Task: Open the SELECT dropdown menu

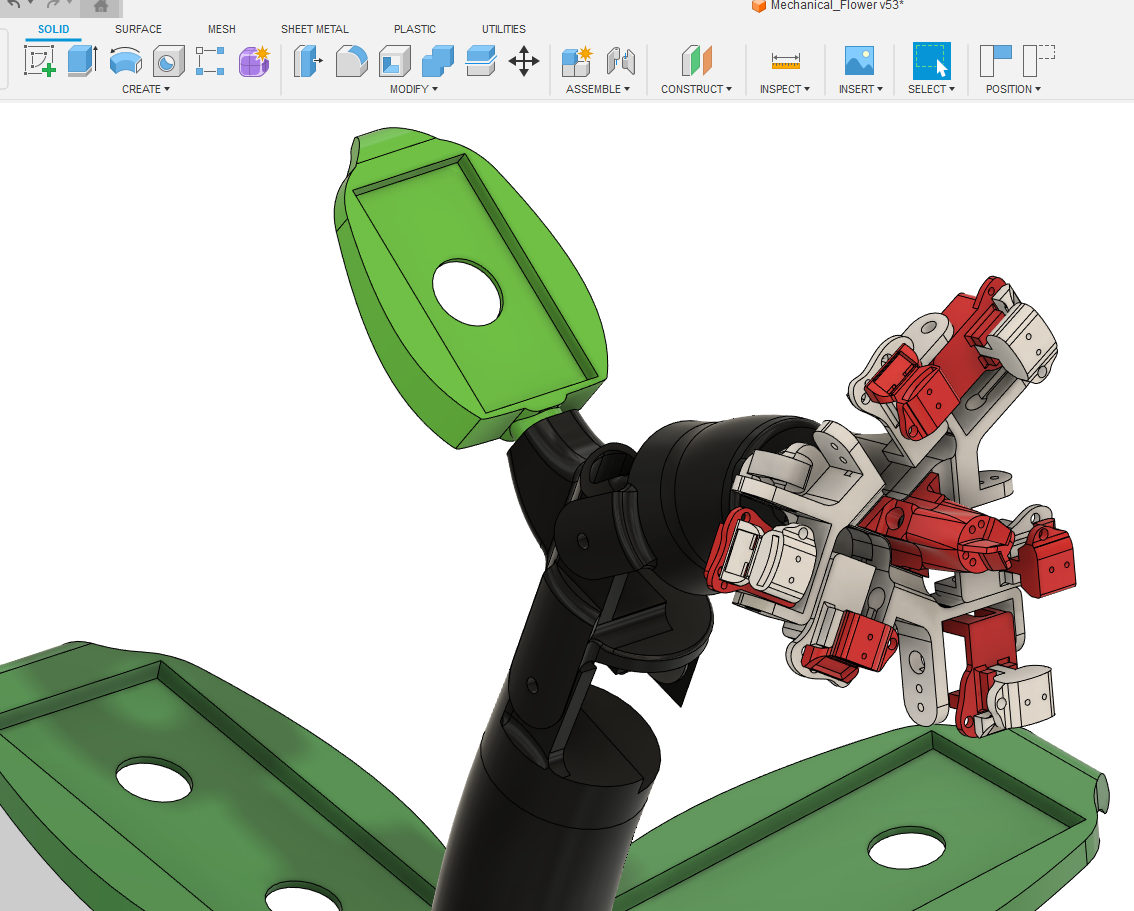Action: [x=932, y=89]
